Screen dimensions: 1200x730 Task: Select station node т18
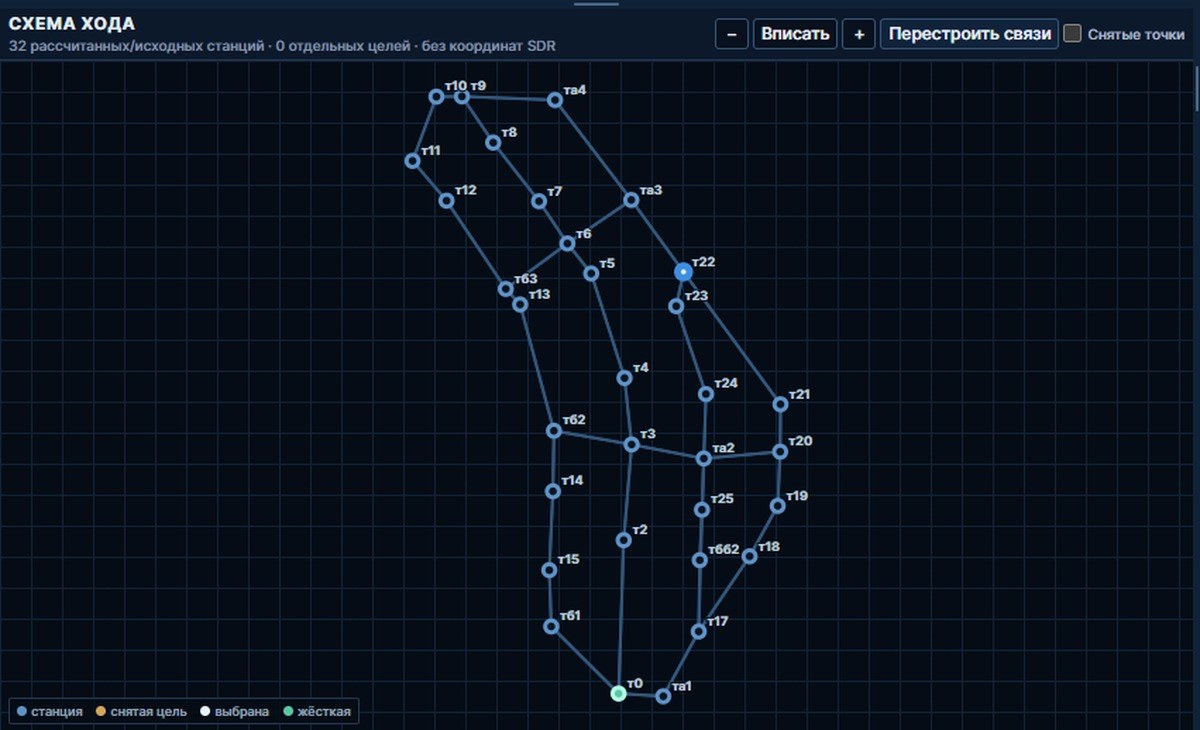749,556
